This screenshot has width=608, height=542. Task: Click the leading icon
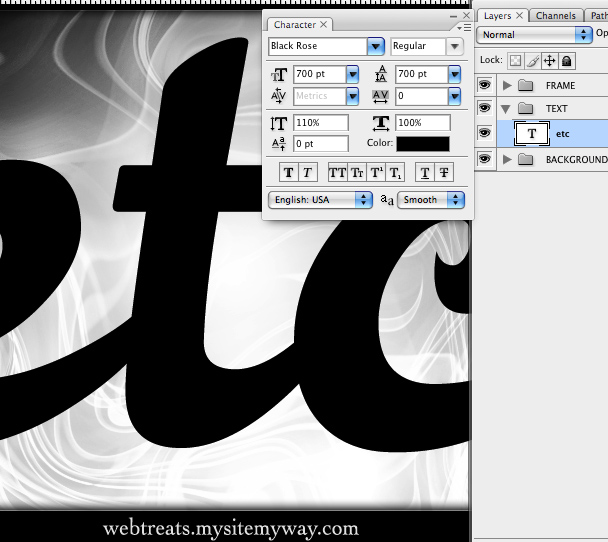point(381,74)
